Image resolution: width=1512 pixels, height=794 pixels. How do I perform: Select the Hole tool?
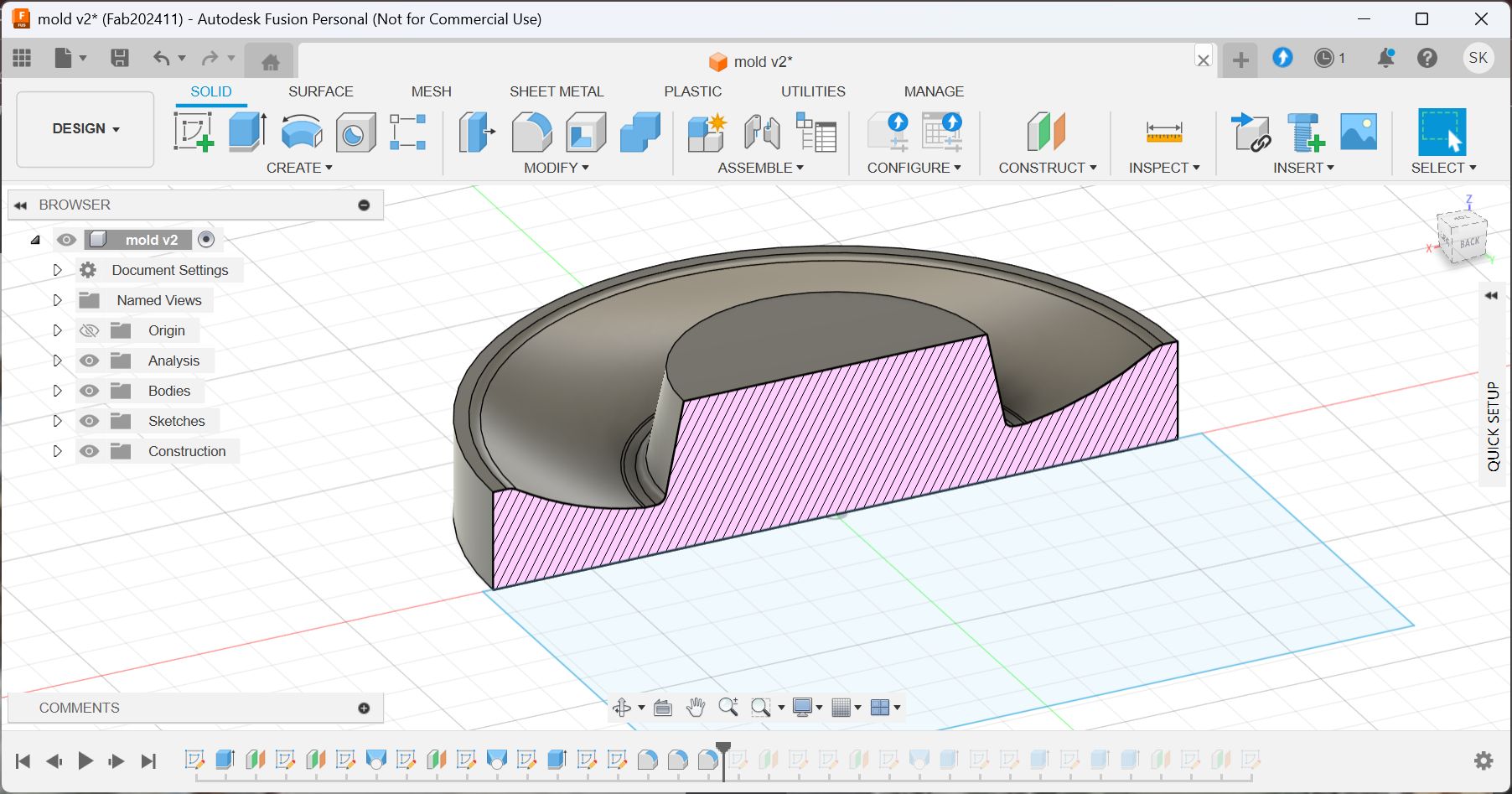point(355,132)
